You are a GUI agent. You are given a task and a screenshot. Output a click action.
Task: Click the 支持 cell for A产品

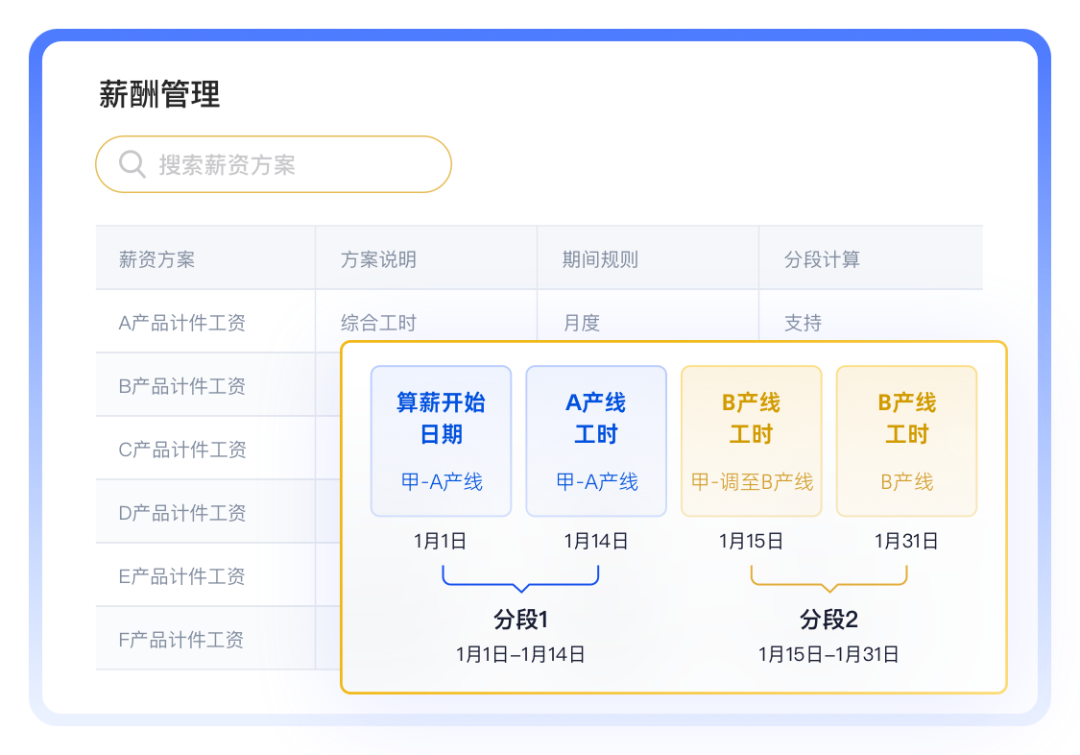(x=802, y=322)
